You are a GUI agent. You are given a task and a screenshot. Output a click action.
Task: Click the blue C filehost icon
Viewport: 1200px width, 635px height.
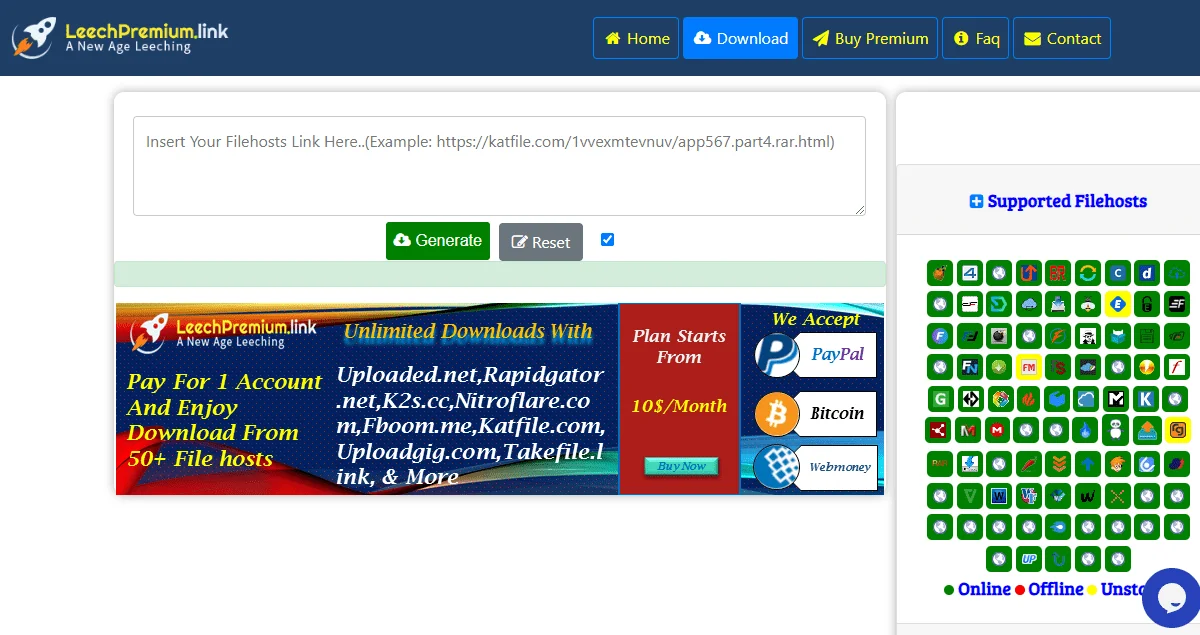coord(1117,273)
